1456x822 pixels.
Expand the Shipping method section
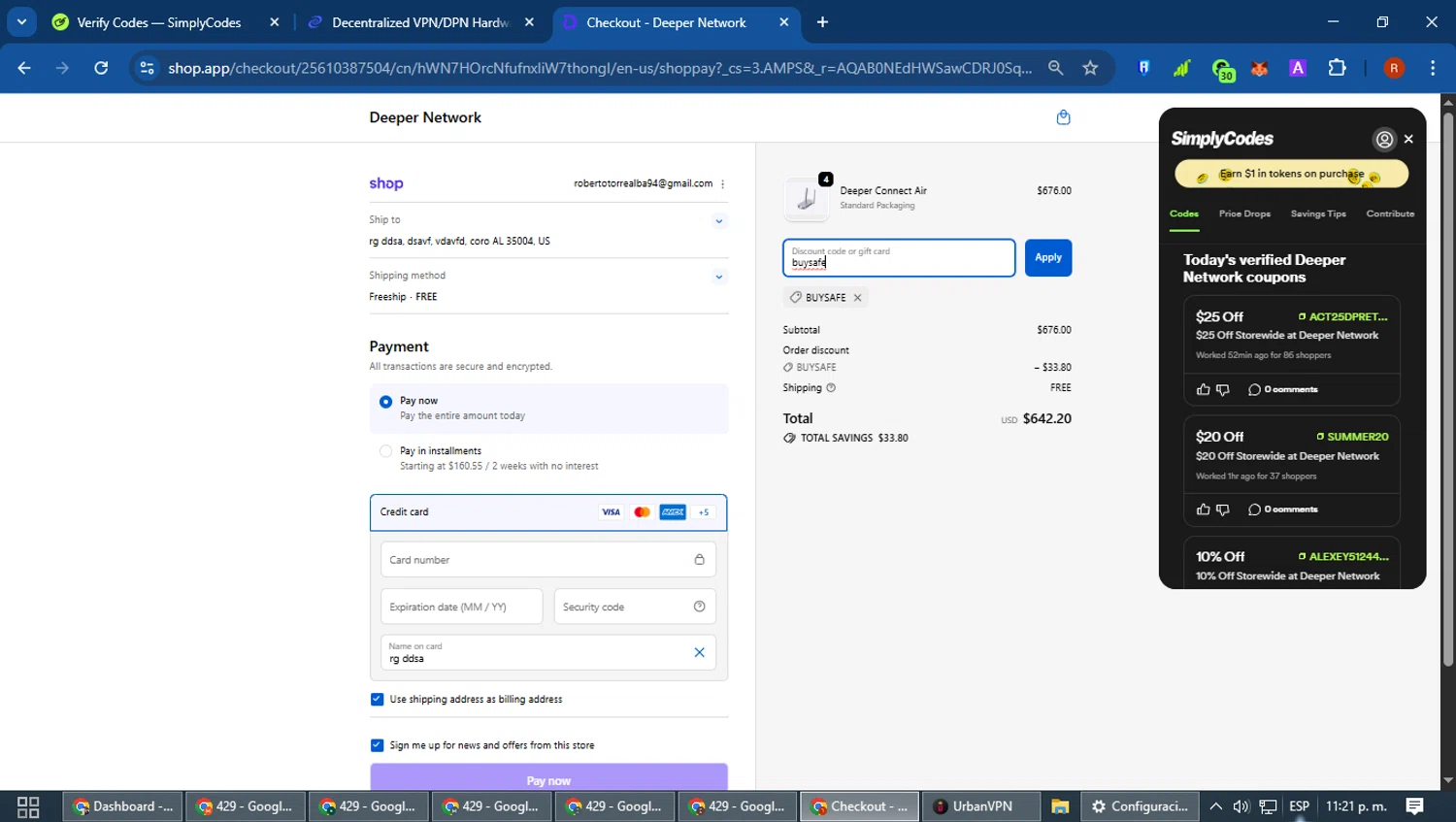719,277
